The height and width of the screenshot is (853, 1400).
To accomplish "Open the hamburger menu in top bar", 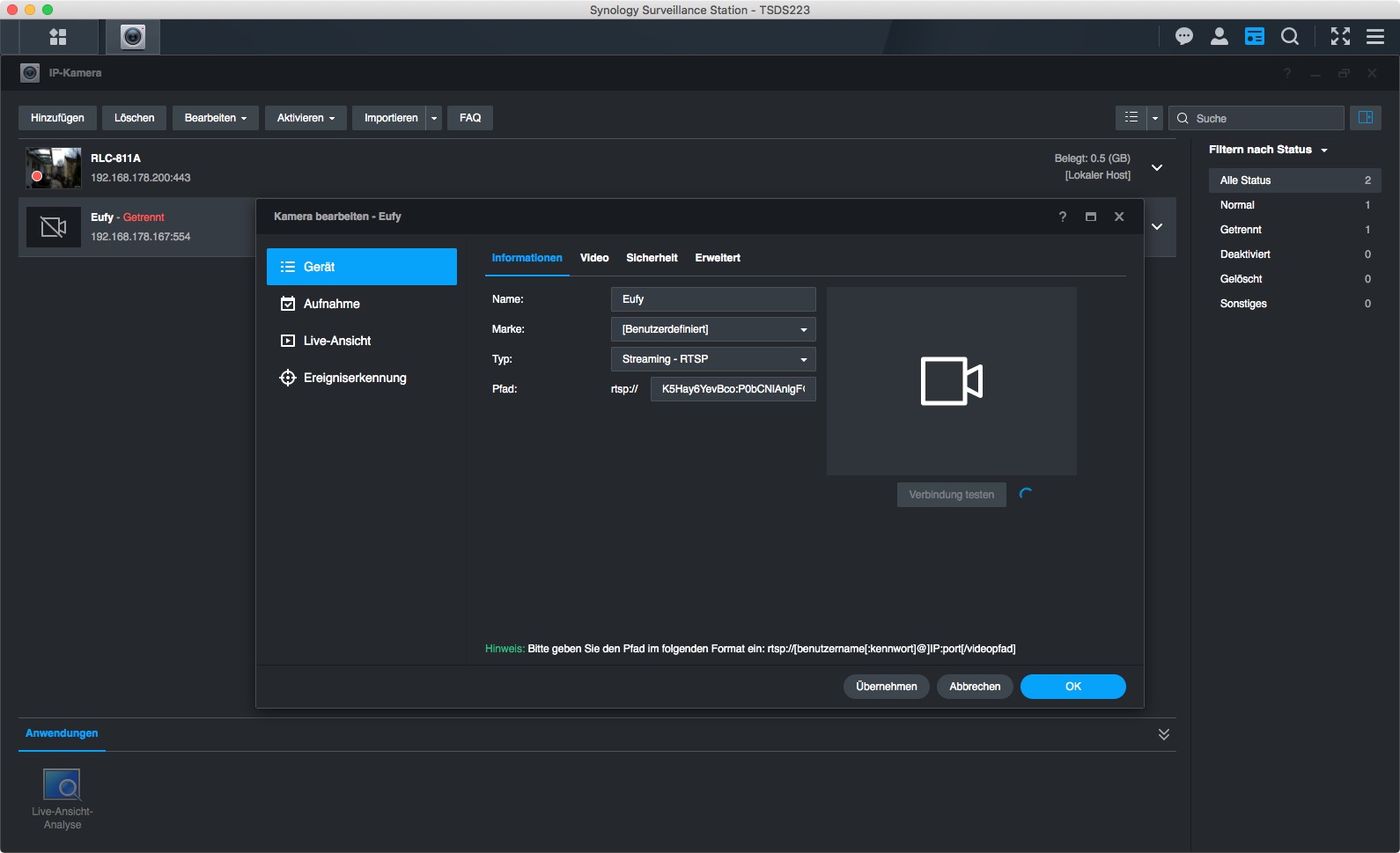I will pos(1374,36).
